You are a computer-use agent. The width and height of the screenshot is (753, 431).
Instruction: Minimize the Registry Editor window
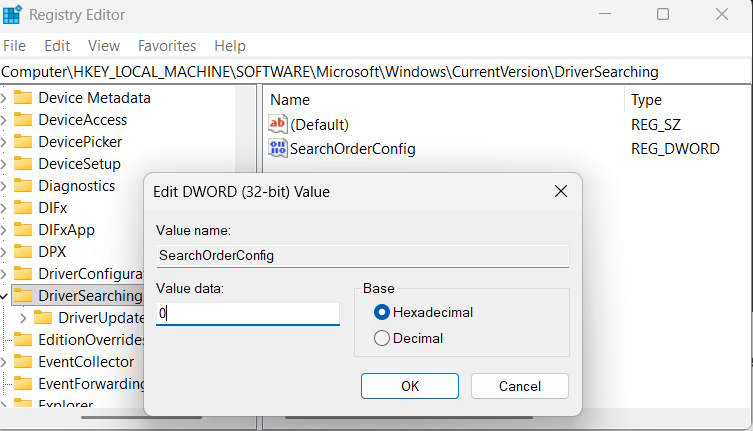(x=605, y=14)
